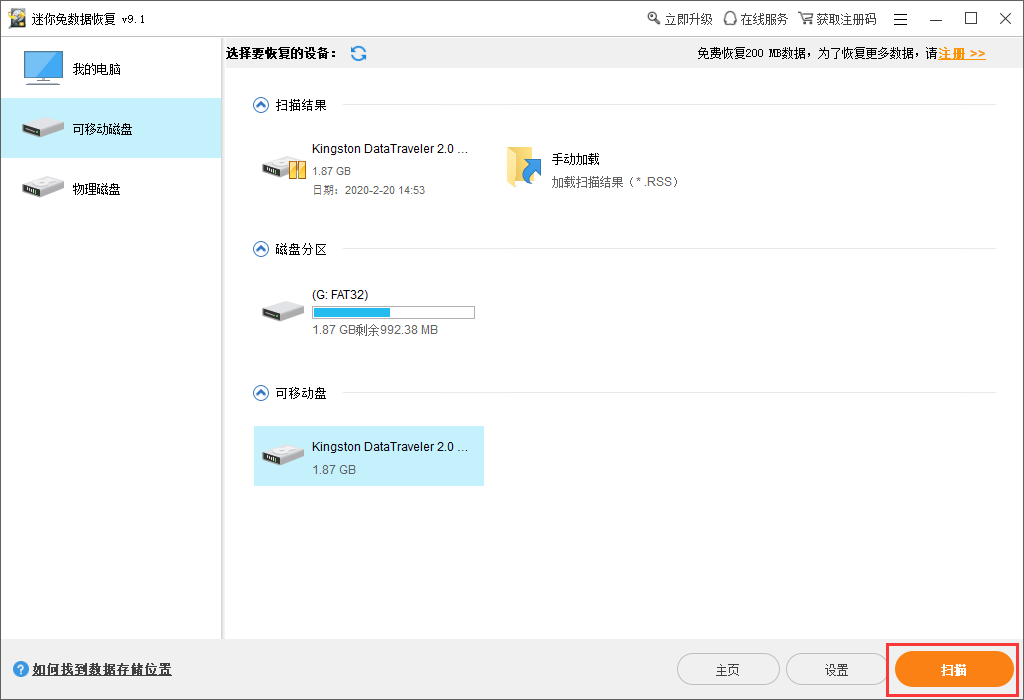Collapse the 可移动盘 section
The height and width of the screenshot is (700, 1024).
[261, 393]
